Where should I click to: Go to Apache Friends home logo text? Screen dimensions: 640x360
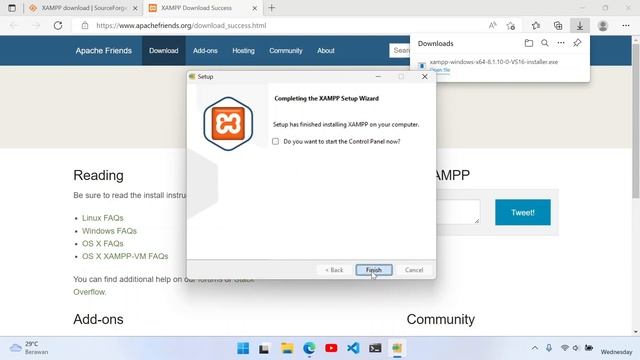click(104, 51)
